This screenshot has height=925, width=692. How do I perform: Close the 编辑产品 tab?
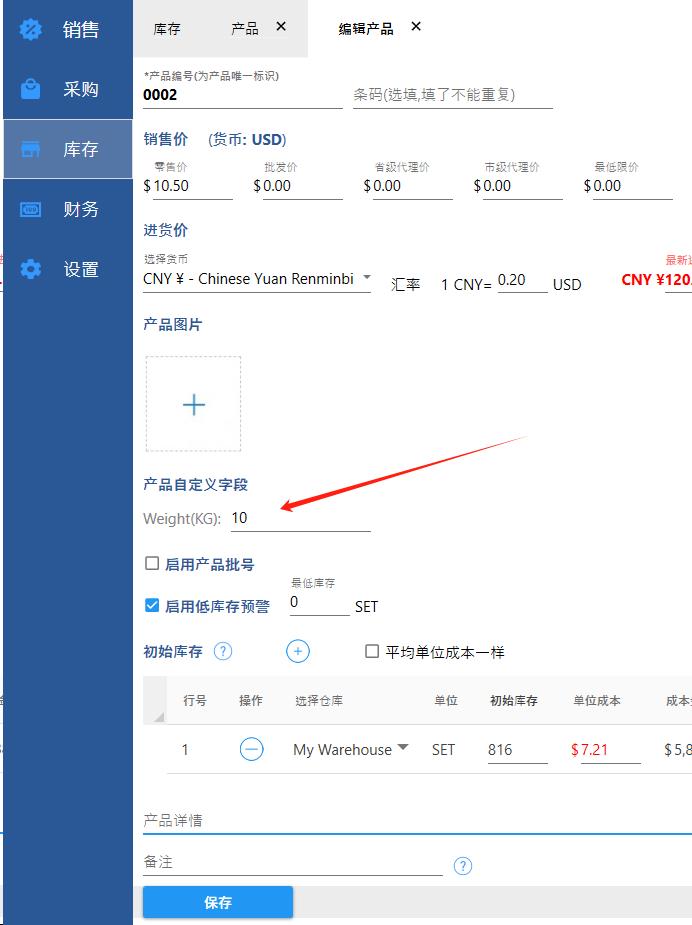point(416,27)
